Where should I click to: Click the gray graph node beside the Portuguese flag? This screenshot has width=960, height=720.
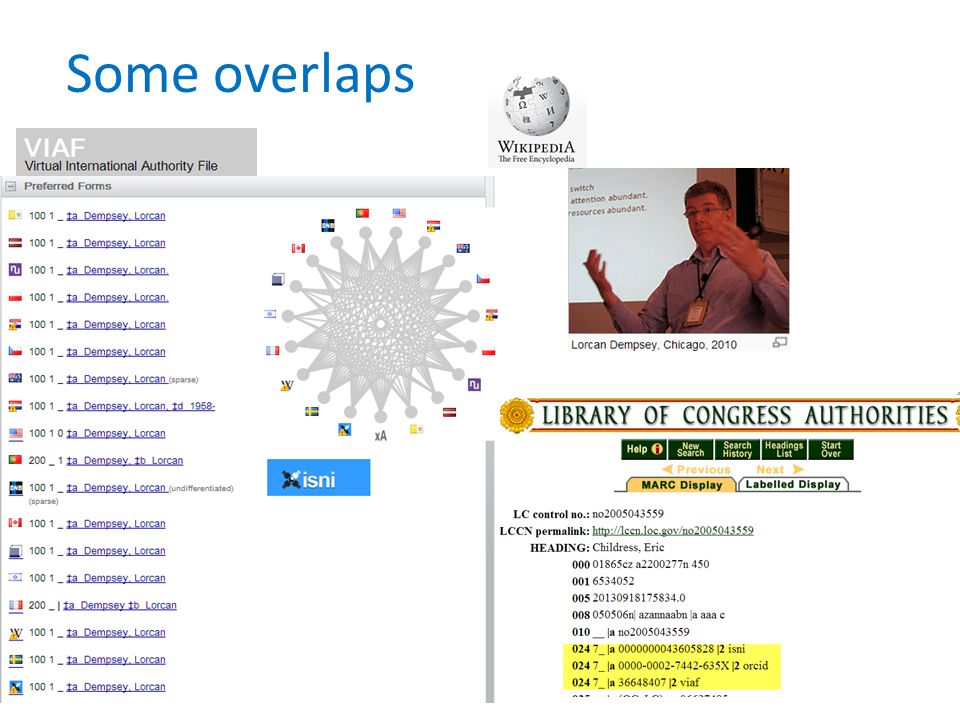tap(366, 233)
